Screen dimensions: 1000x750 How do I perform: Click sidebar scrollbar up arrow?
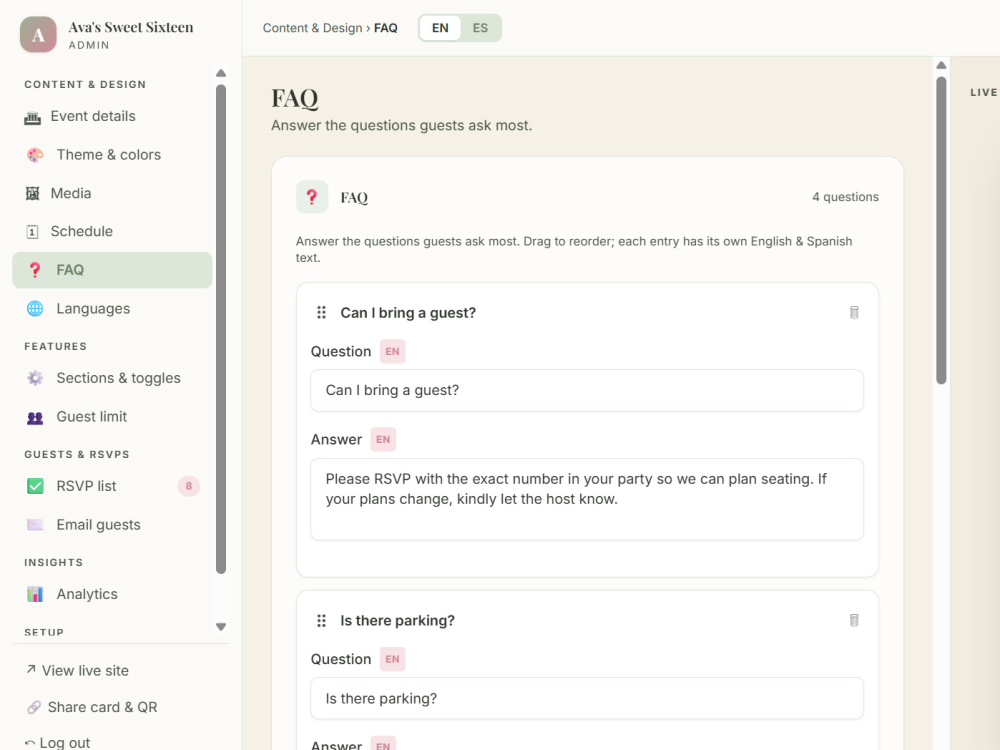coord(221,73)
